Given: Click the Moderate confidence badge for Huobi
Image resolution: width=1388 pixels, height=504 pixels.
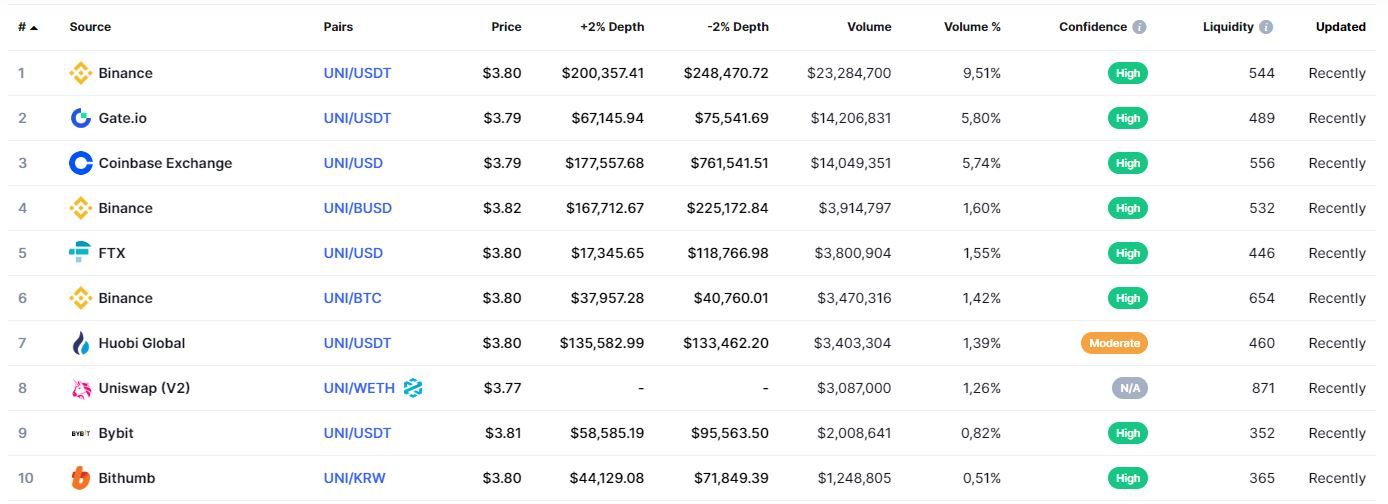Looking at the screenshot, I should click(1114, 343).
